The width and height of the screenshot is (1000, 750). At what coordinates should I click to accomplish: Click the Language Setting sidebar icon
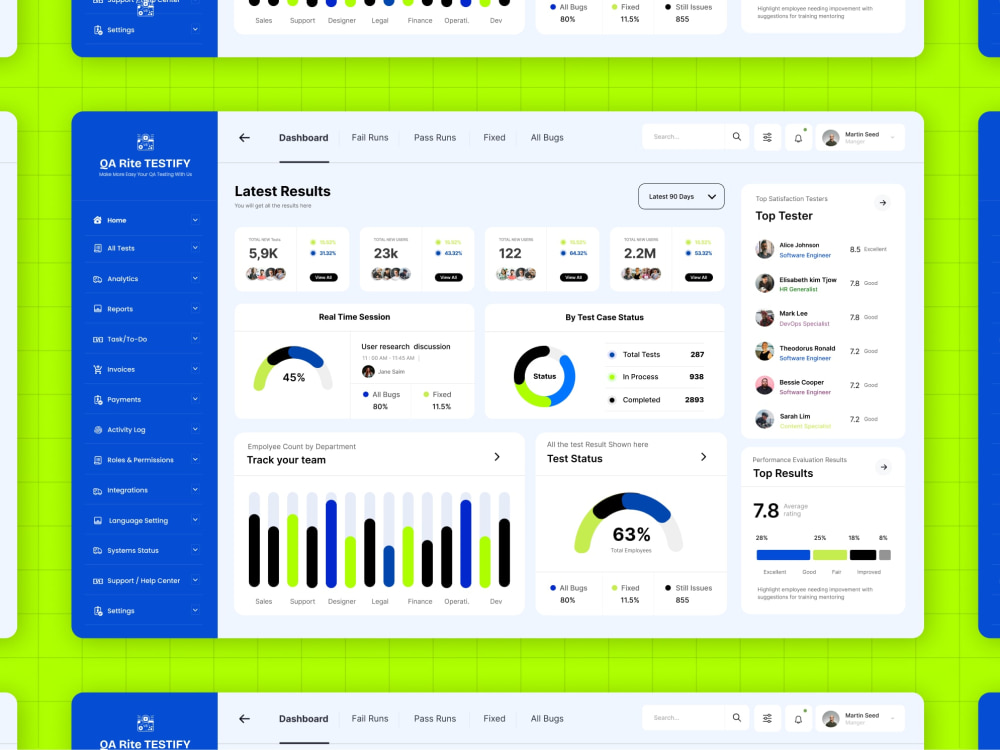98,520
